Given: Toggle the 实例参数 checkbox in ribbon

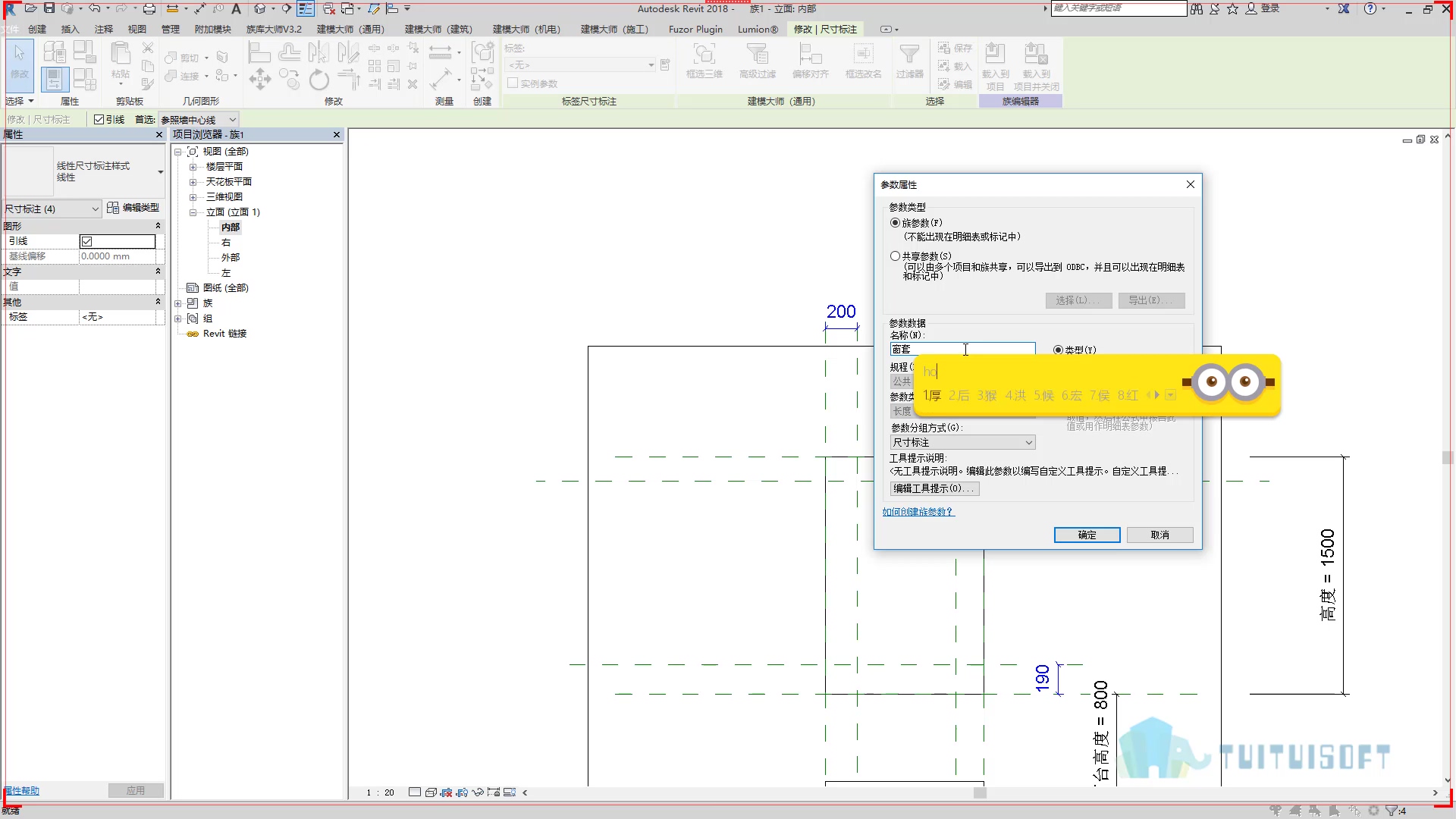Looking at the screenshot, I should tap(513, 83).
